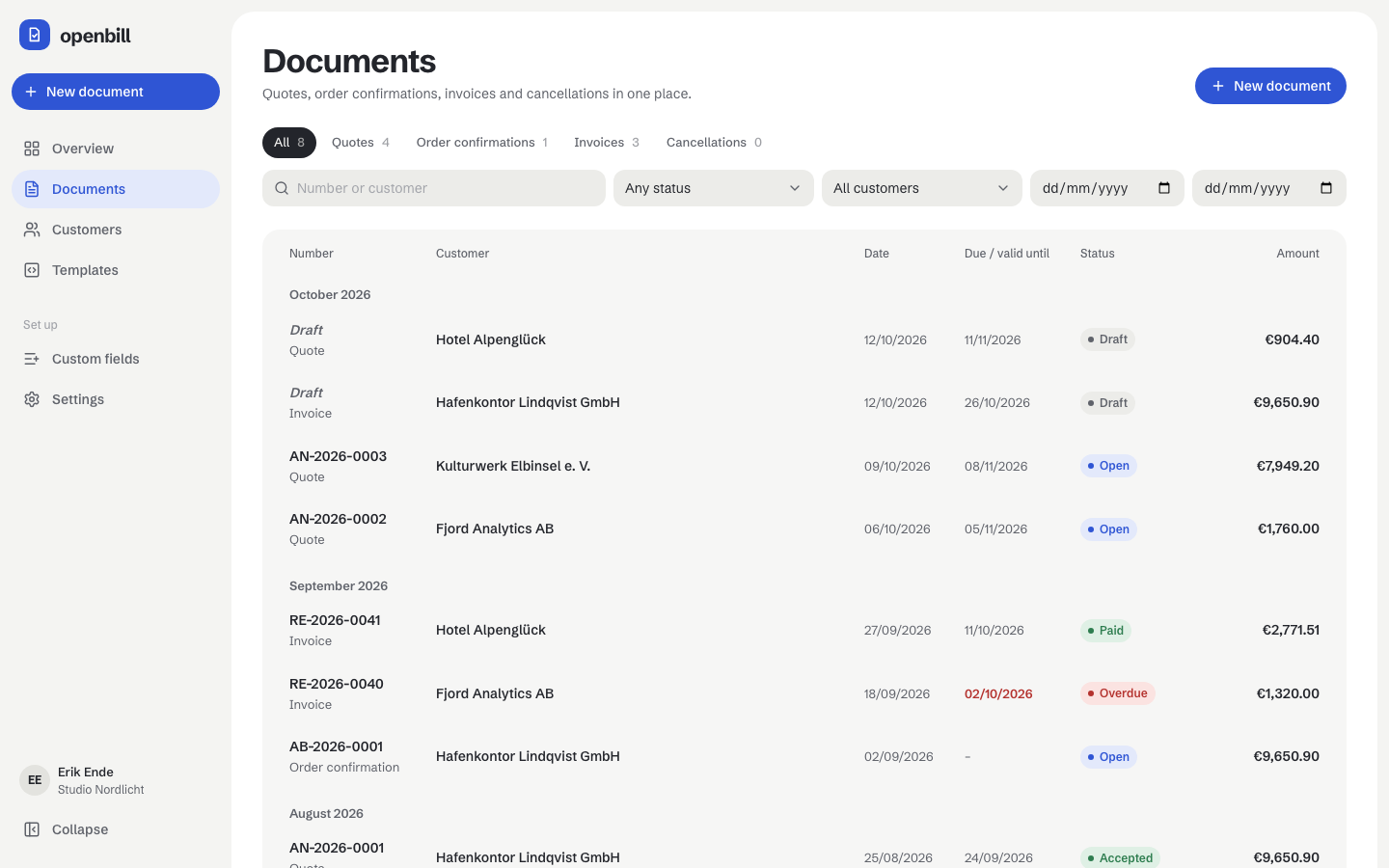Click the Custom fields list-plus icon
1389x868 pixels.
point(32,359)
